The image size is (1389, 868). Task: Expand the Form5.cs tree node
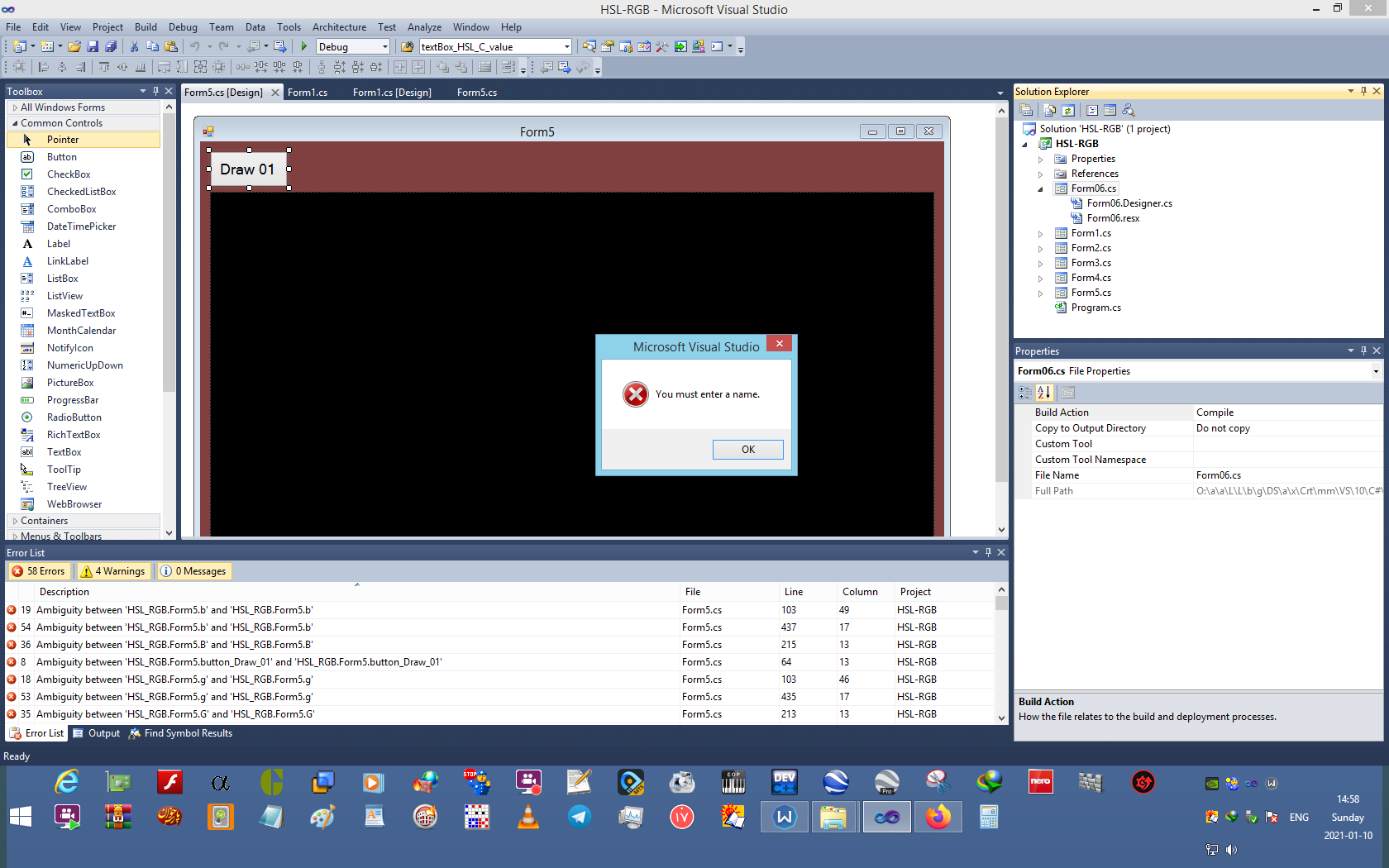(x=1041, y=293)
